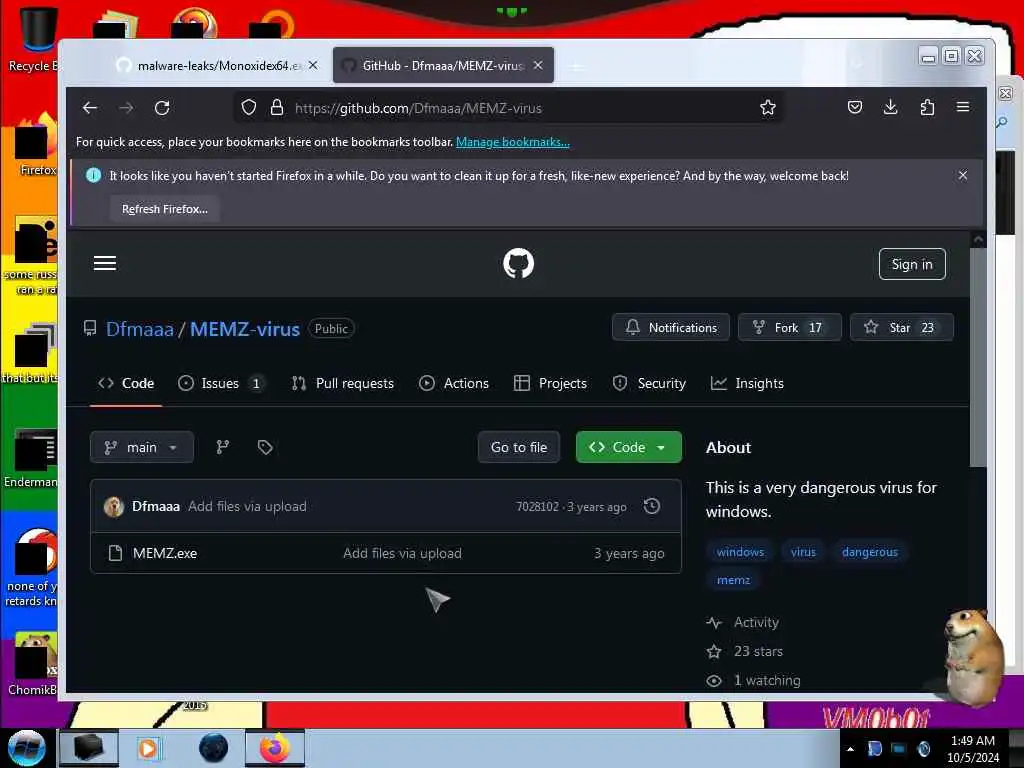Fork the repository button

coord(790,327)
